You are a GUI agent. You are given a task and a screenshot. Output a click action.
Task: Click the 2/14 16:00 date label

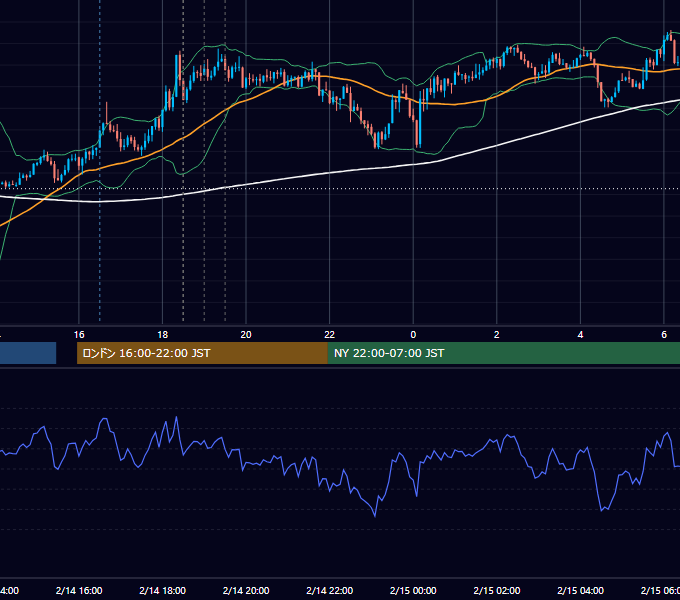pos(79,590)
